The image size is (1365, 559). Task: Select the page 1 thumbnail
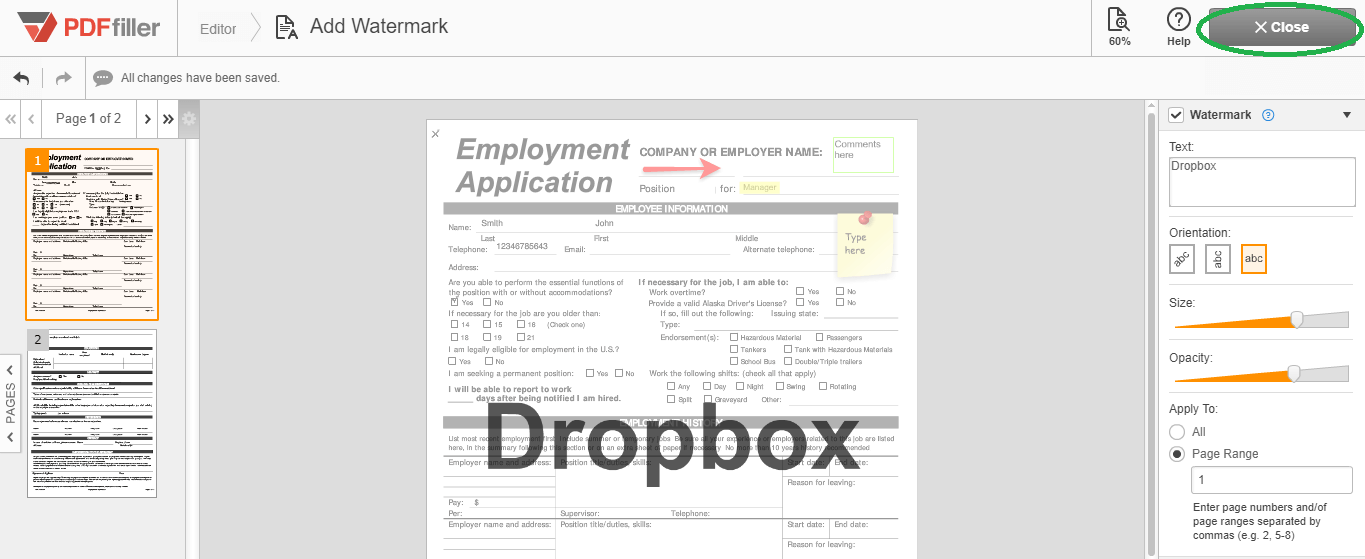pyautogui.click(x=92, y=234)
